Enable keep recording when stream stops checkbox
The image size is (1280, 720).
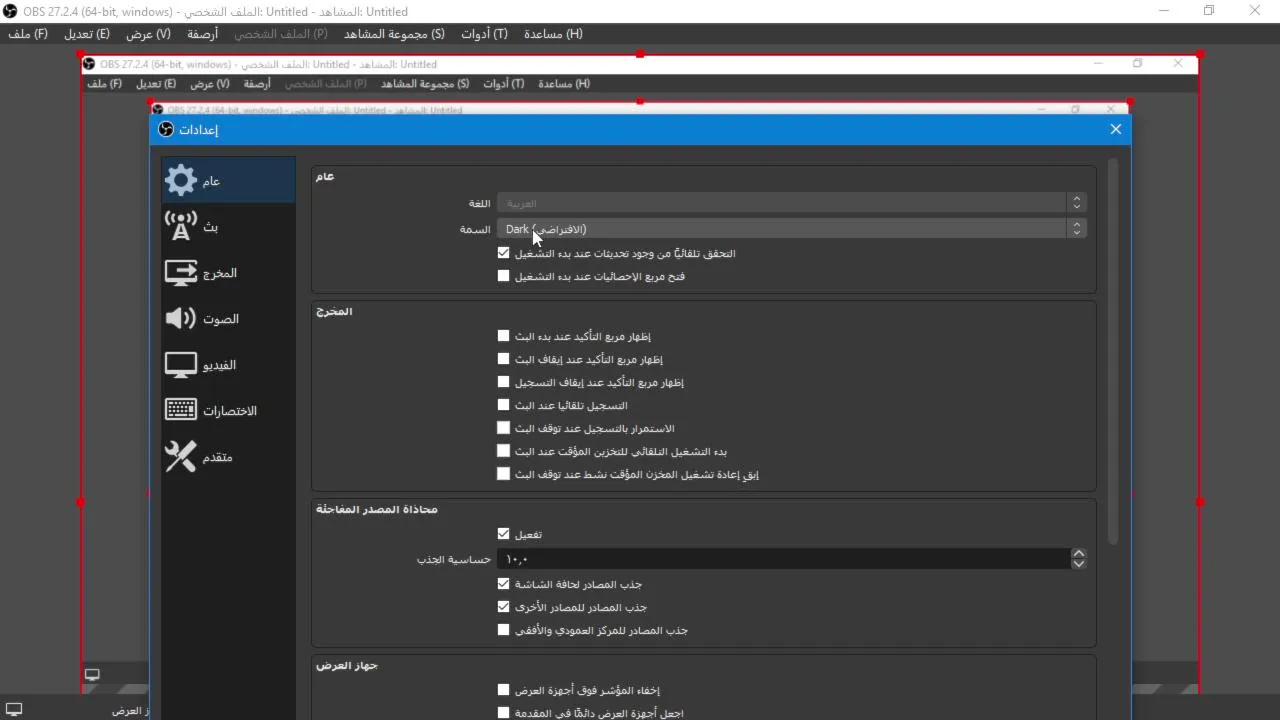click(x=504, y=428)
